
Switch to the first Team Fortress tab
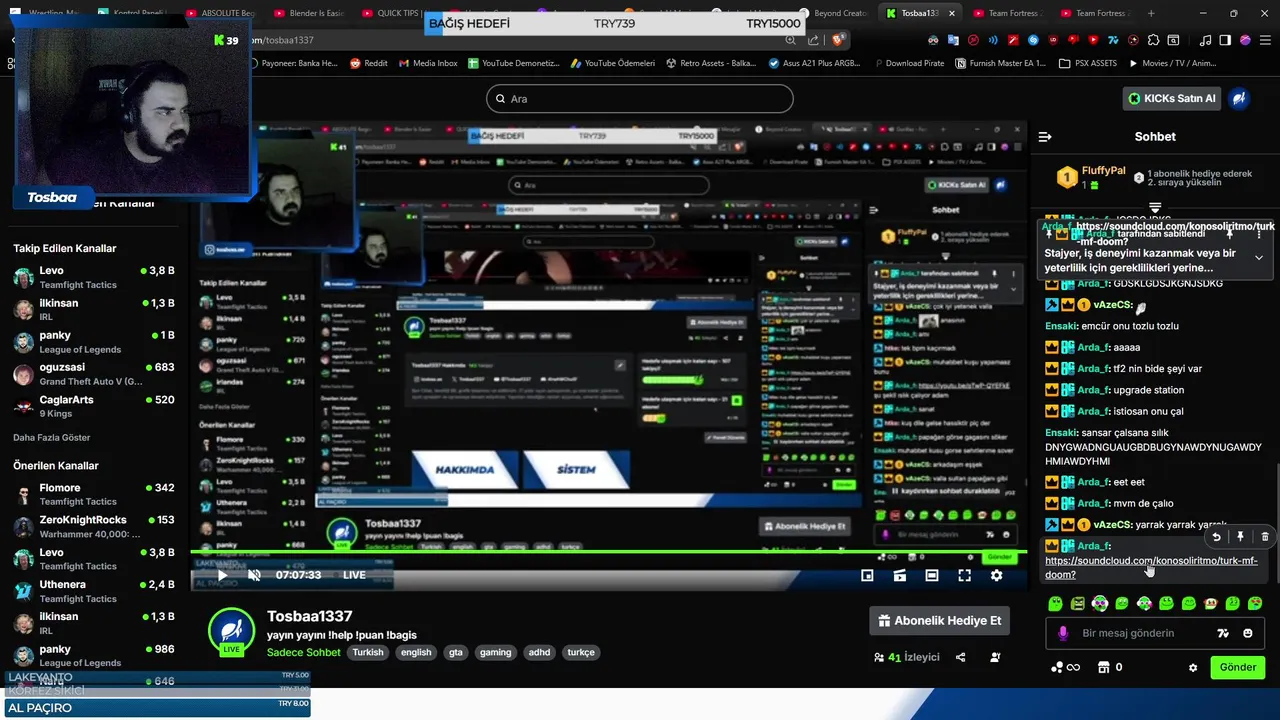pos(1007,13)
